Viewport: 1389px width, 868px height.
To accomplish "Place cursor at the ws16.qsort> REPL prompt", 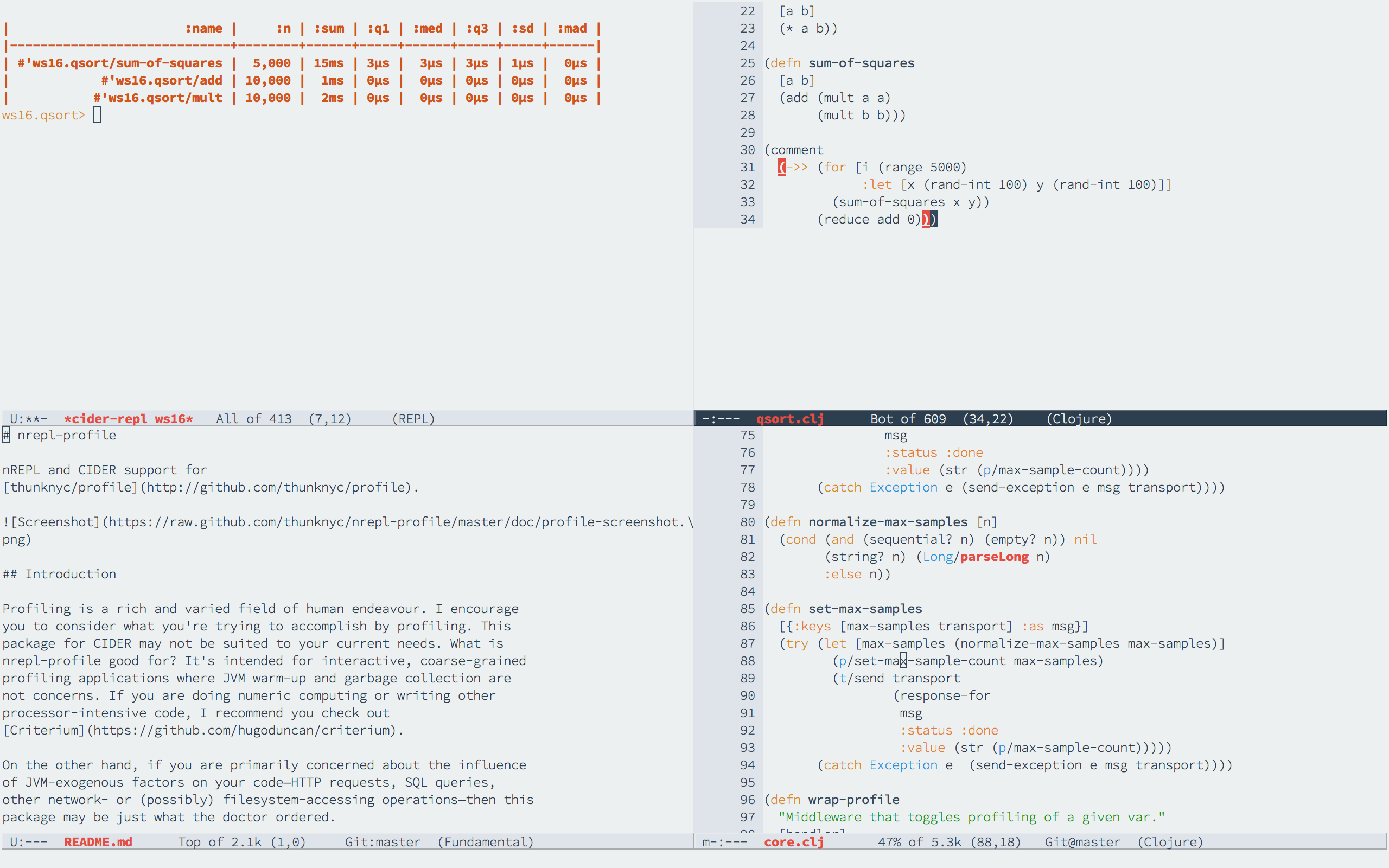I will click(97, 115).
